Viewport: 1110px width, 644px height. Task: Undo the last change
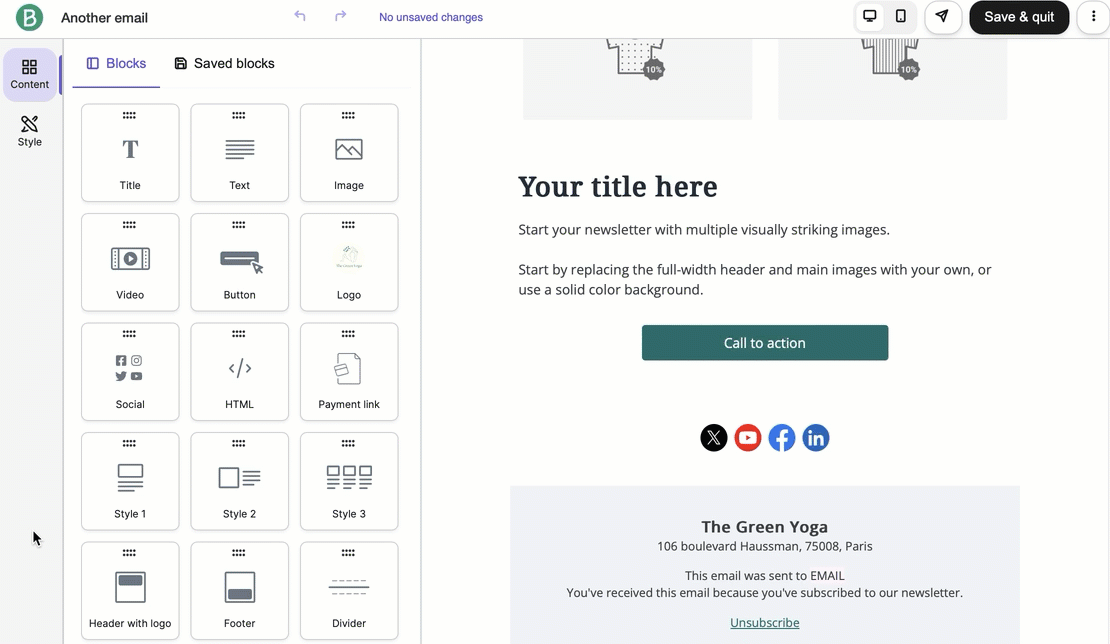[300, 16]
